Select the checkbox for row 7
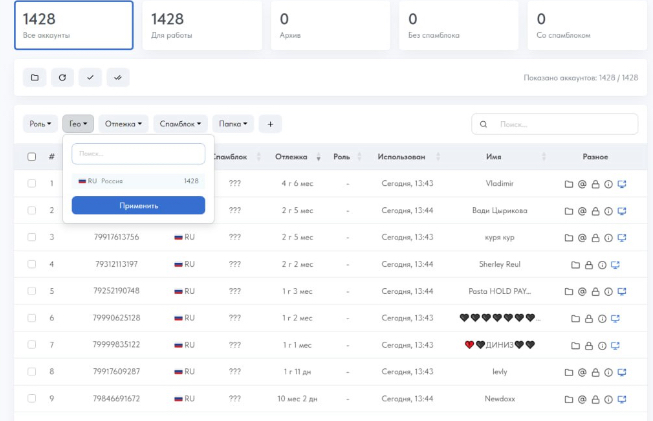This screenshot has width=653, height=421. (x=32, y=345)
